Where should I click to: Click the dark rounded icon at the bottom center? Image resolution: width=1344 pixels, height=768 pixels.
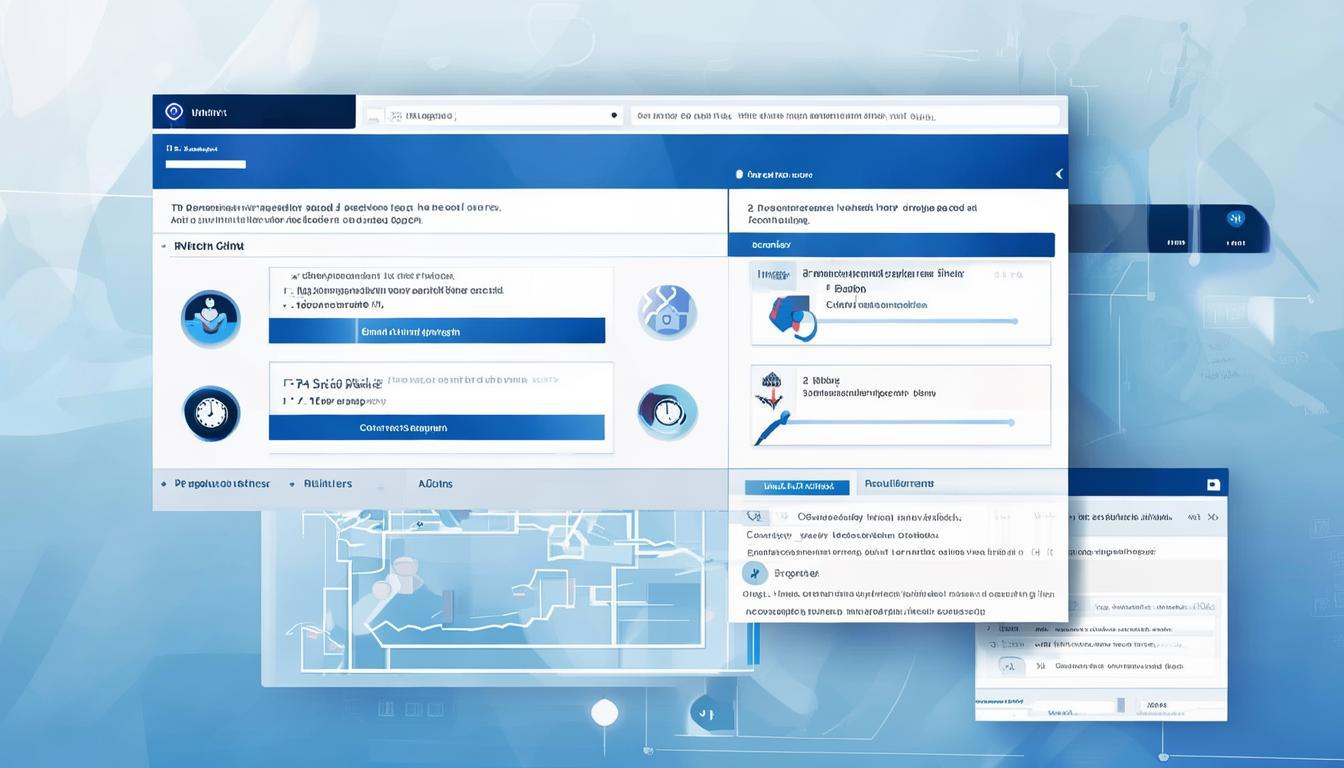(711, 713)
